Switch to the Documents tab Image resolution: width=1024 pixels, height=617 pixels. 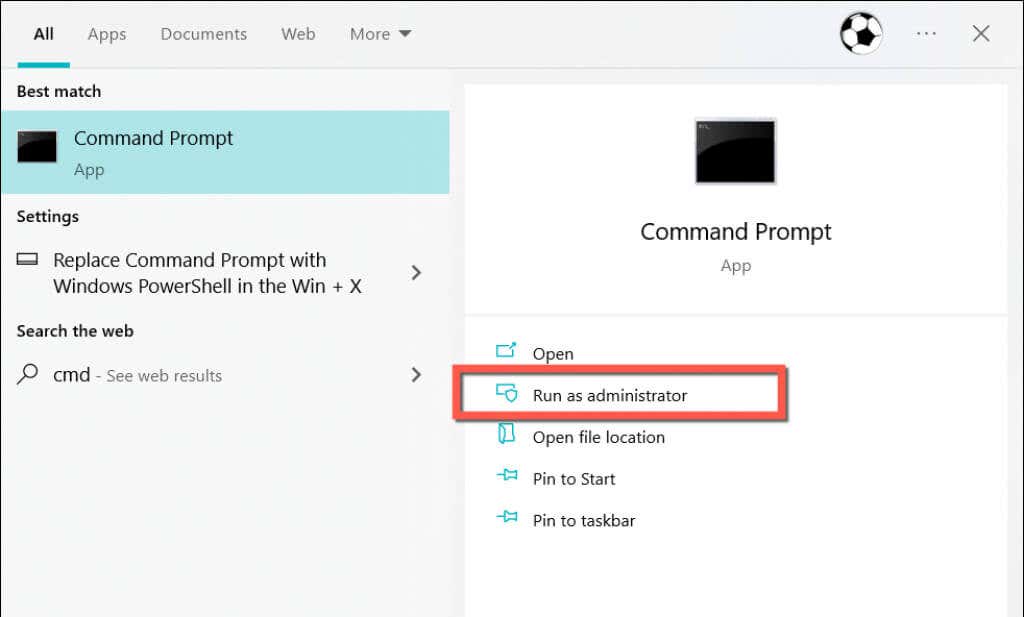click(203, 34)
